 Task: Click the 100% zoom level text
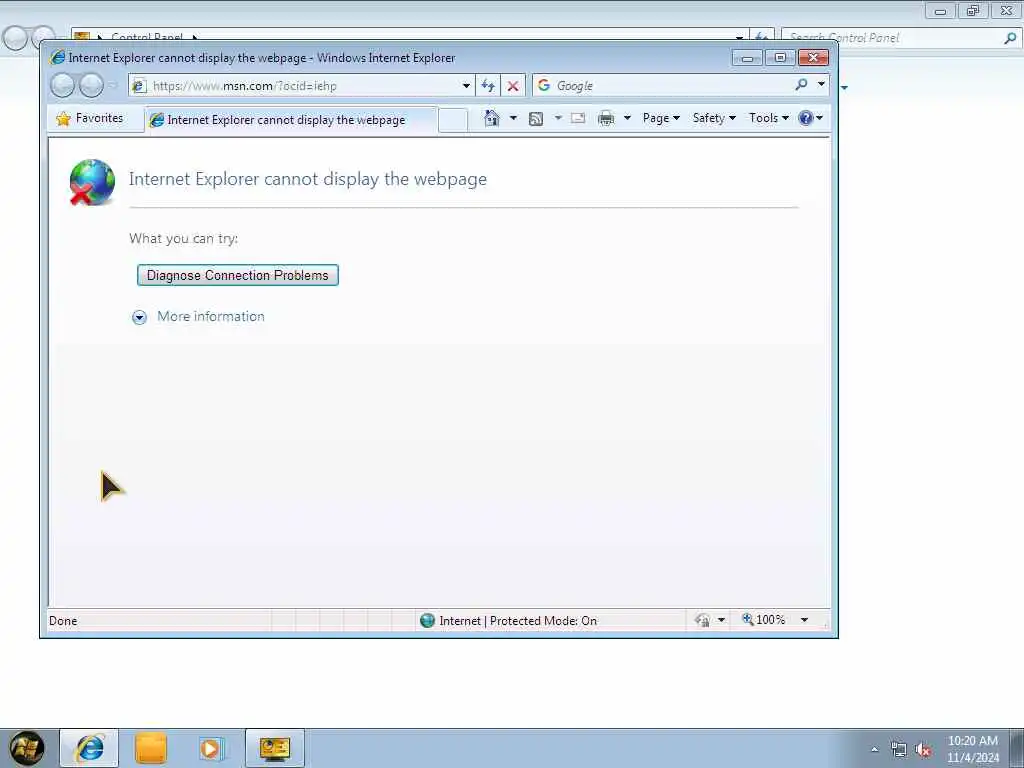pyautogui.click(x=771, y=620)
